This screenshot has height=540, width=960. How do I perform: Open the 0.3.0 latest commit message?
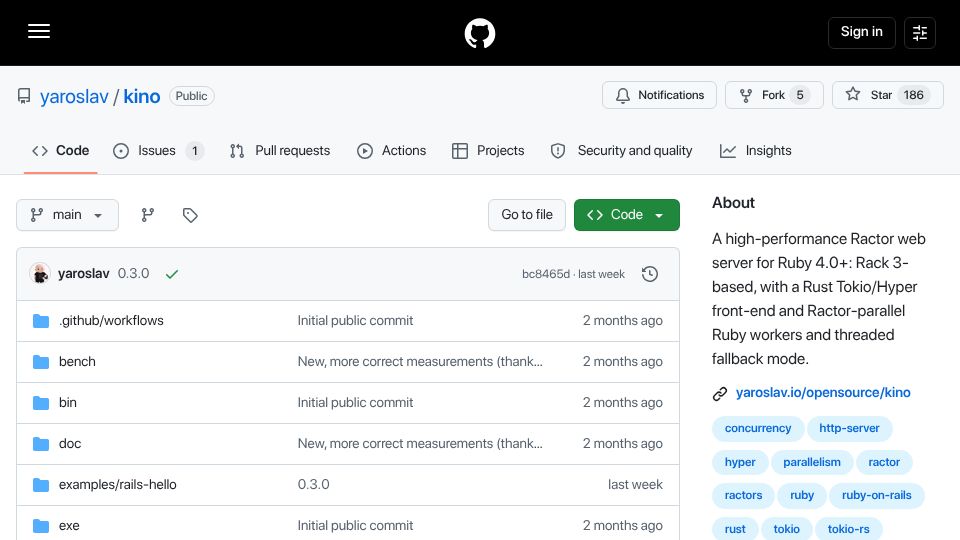pos(133,274)
